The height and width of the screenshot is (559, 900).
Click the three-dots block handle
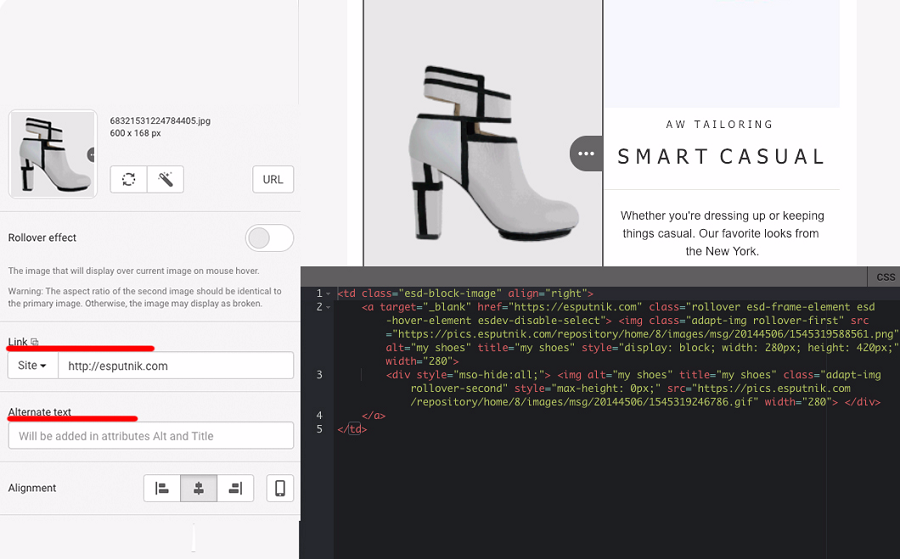586,154
